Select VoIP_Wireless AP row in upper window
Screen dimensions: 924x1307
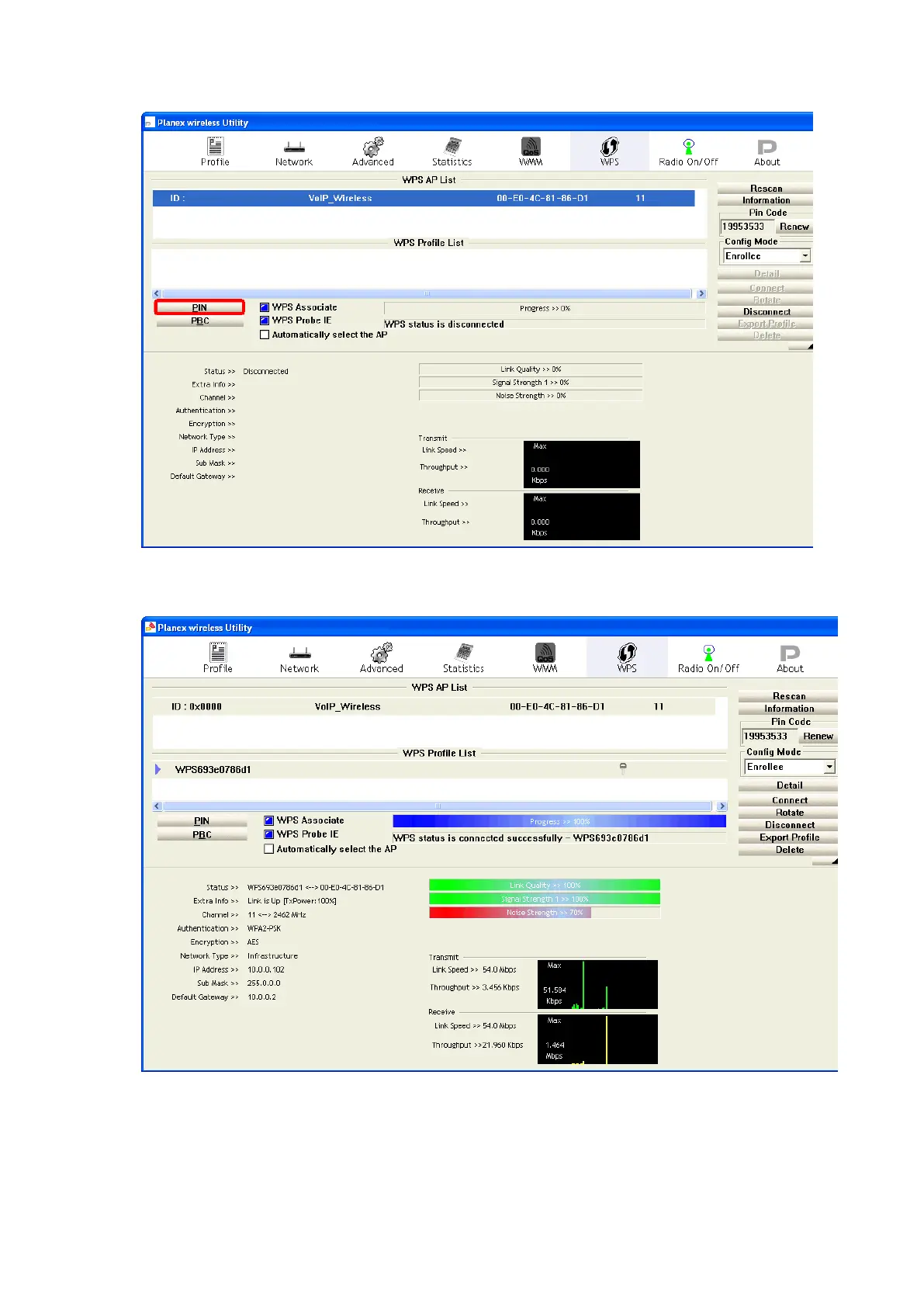424,199
